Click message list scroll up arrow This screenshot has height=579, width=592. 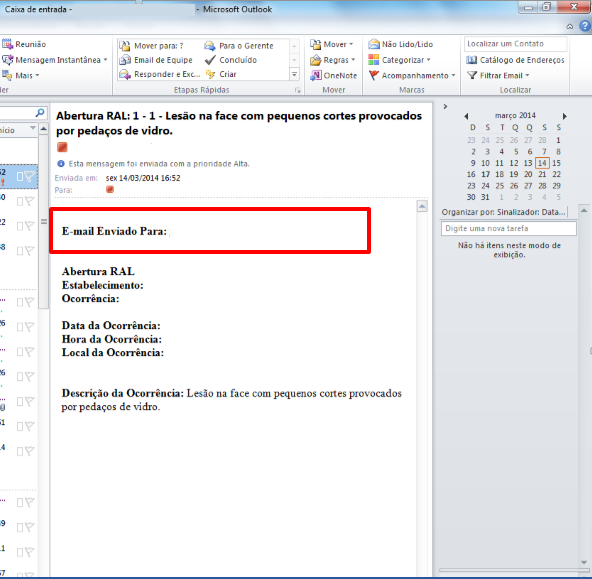tap(43, 129)
